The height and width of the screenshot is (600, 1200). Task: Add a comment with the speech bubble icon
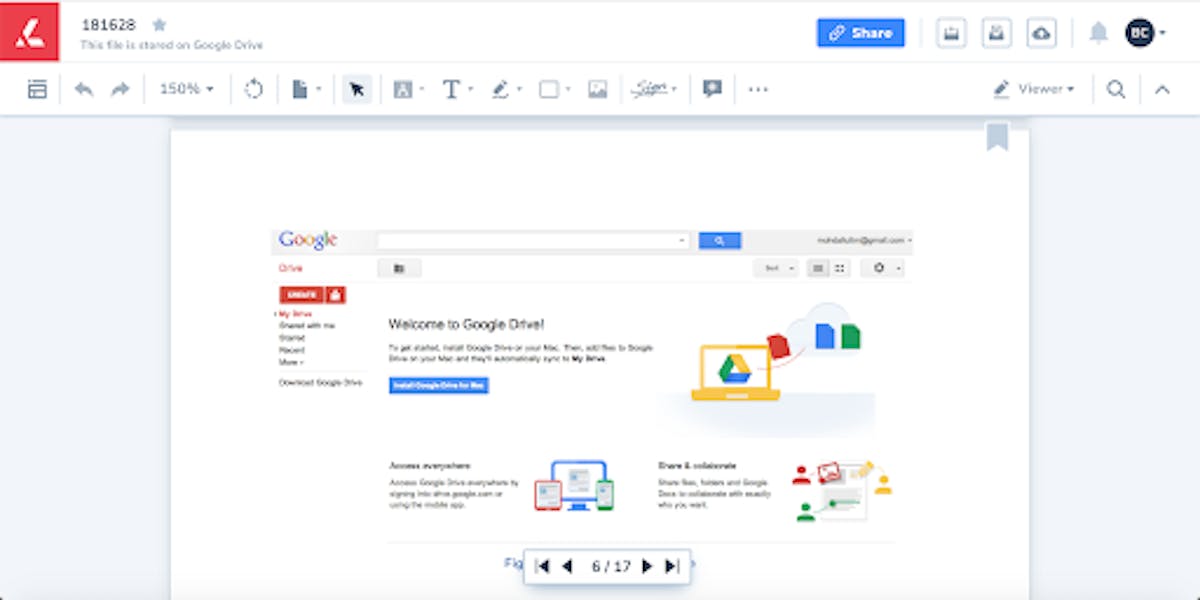tap(712, 89)
